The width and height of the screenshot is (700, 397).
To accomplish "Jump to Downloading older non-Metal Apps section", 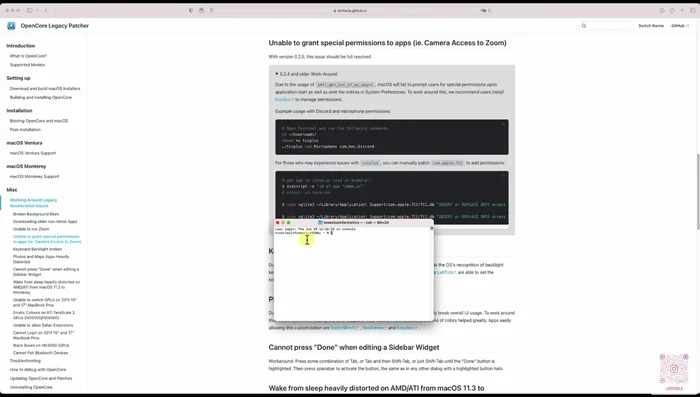I will point(45,221).
